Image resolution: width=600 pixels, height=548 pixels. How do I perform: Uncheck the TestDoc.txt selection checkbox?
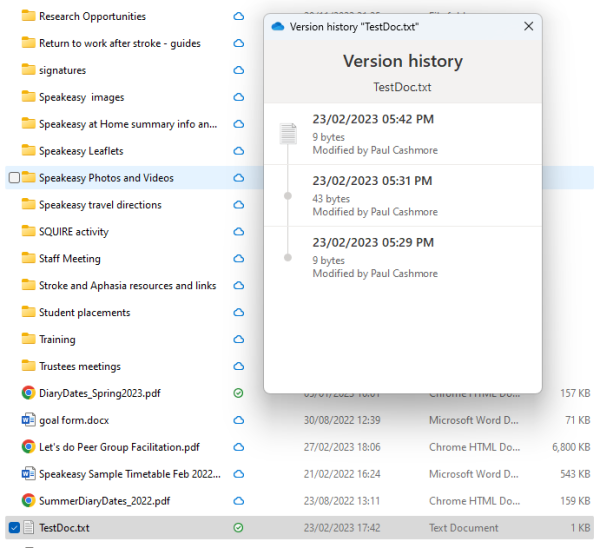[x=14, y=528]
